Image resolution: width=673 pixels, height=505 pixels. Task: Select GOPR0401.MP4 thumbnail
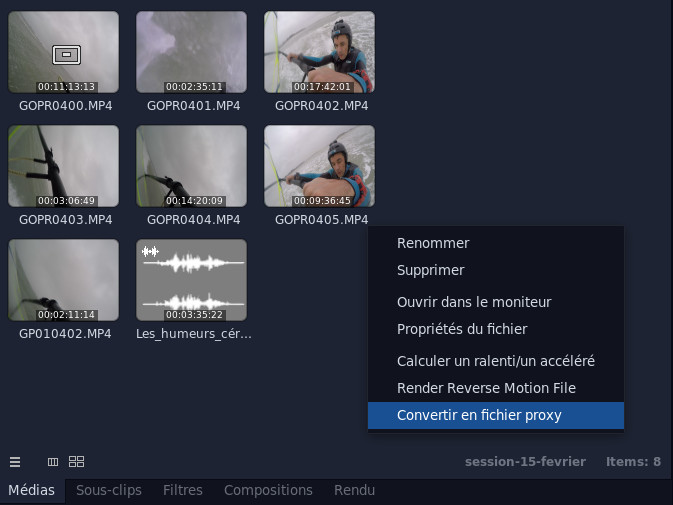pos(191,52)
